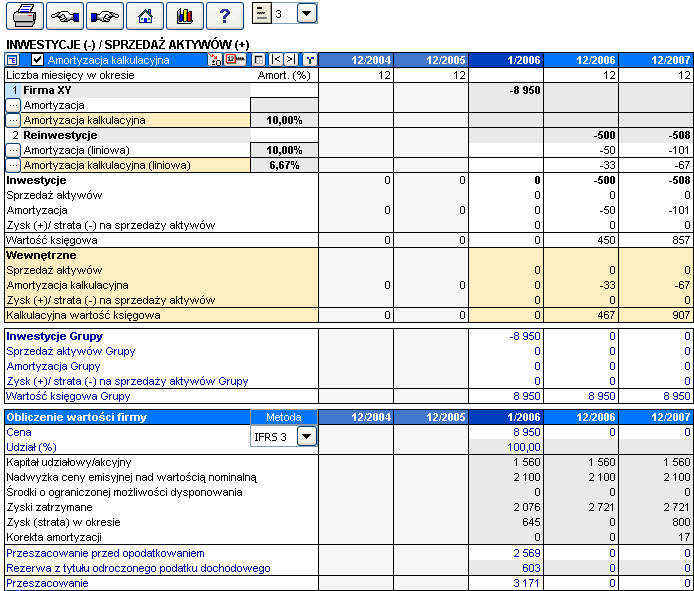The image size is (694, 591).
Task: Click the blue tree-structure icon in header
Action: 310,60
